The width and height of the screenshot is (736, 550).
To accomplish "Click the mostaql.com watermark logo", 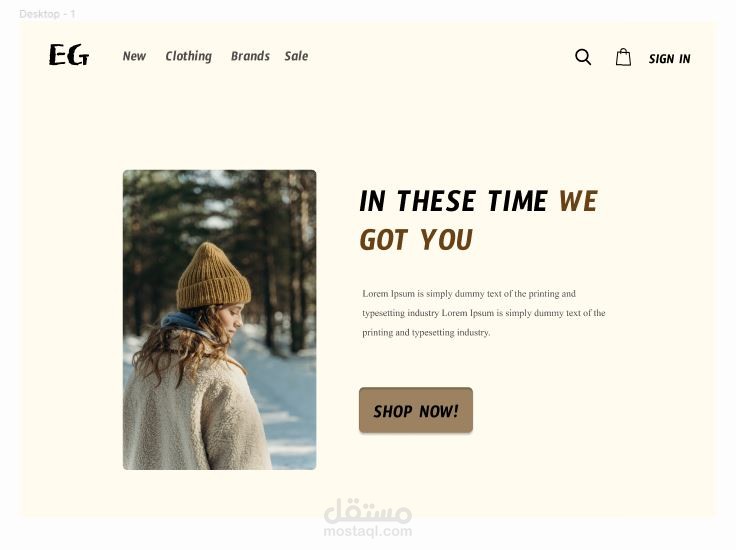I will pyautogui.click(x=368, y=512).
